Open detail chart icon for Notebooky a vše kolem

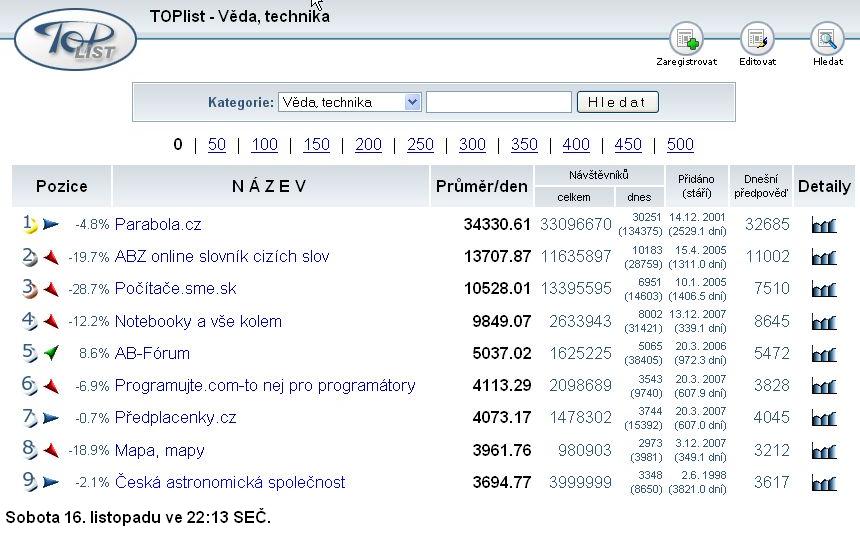[x=824, y=322]
